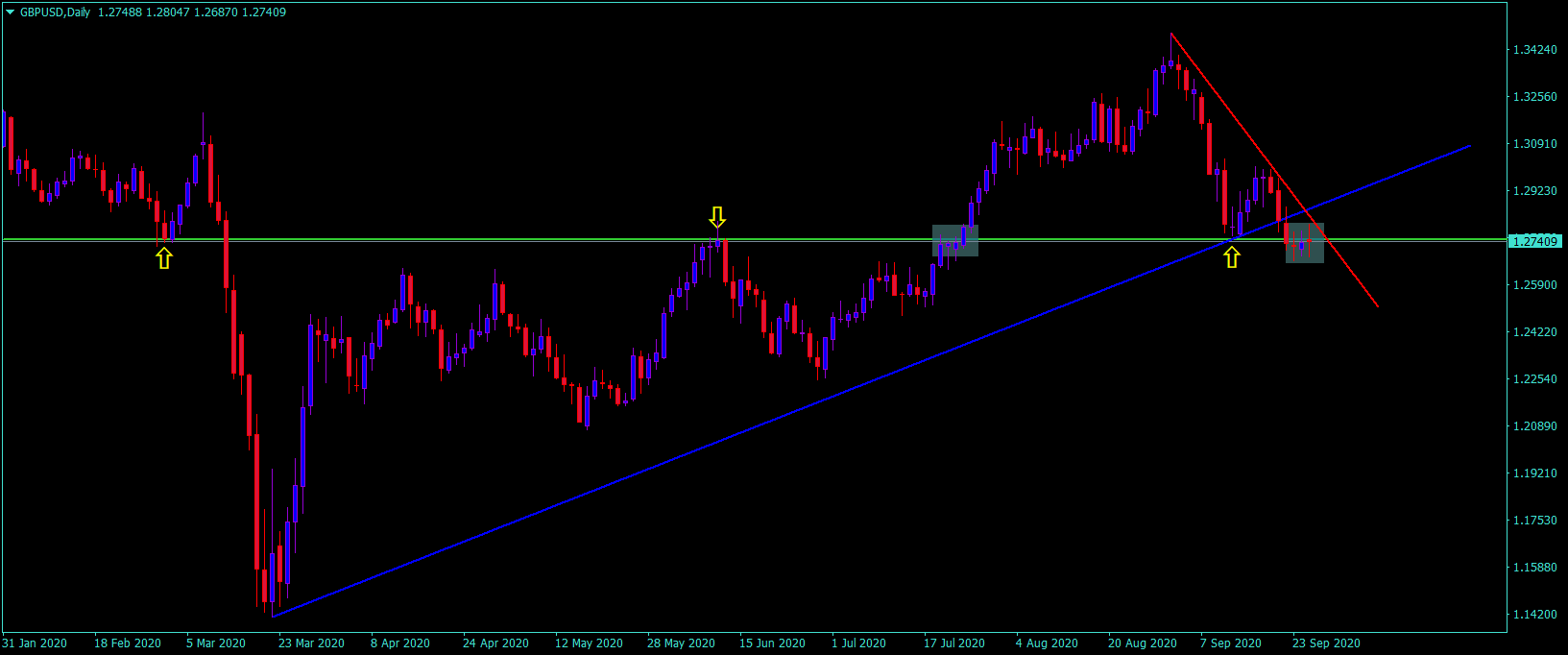Click the 4 Aug 2020 date label

pyautogui.click(x=1047, y=643)
